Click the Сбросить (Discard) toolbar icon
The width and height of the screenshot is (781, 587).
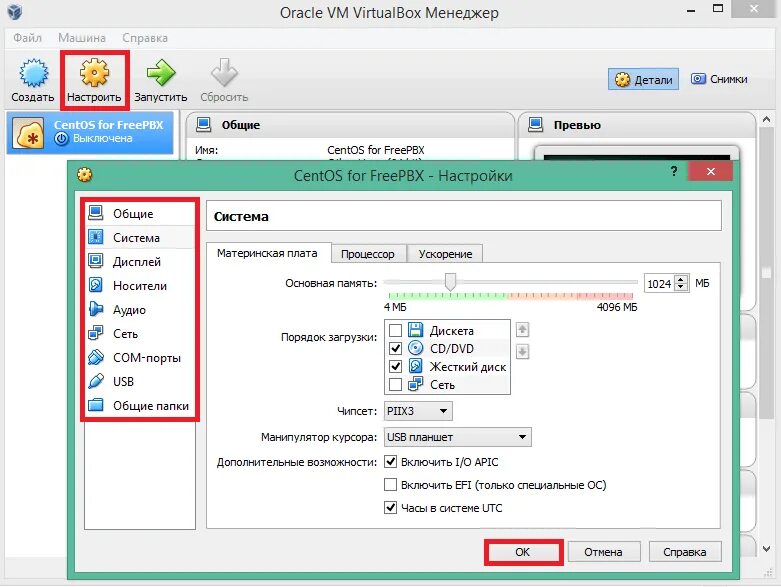pyautogui.click(x=224, y=73)
